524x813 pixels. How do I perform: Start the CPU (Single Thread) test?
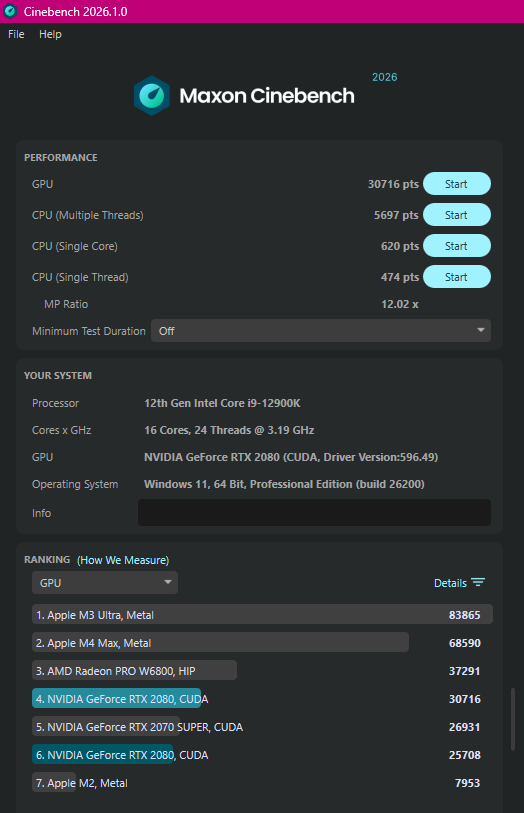(457, 277)
